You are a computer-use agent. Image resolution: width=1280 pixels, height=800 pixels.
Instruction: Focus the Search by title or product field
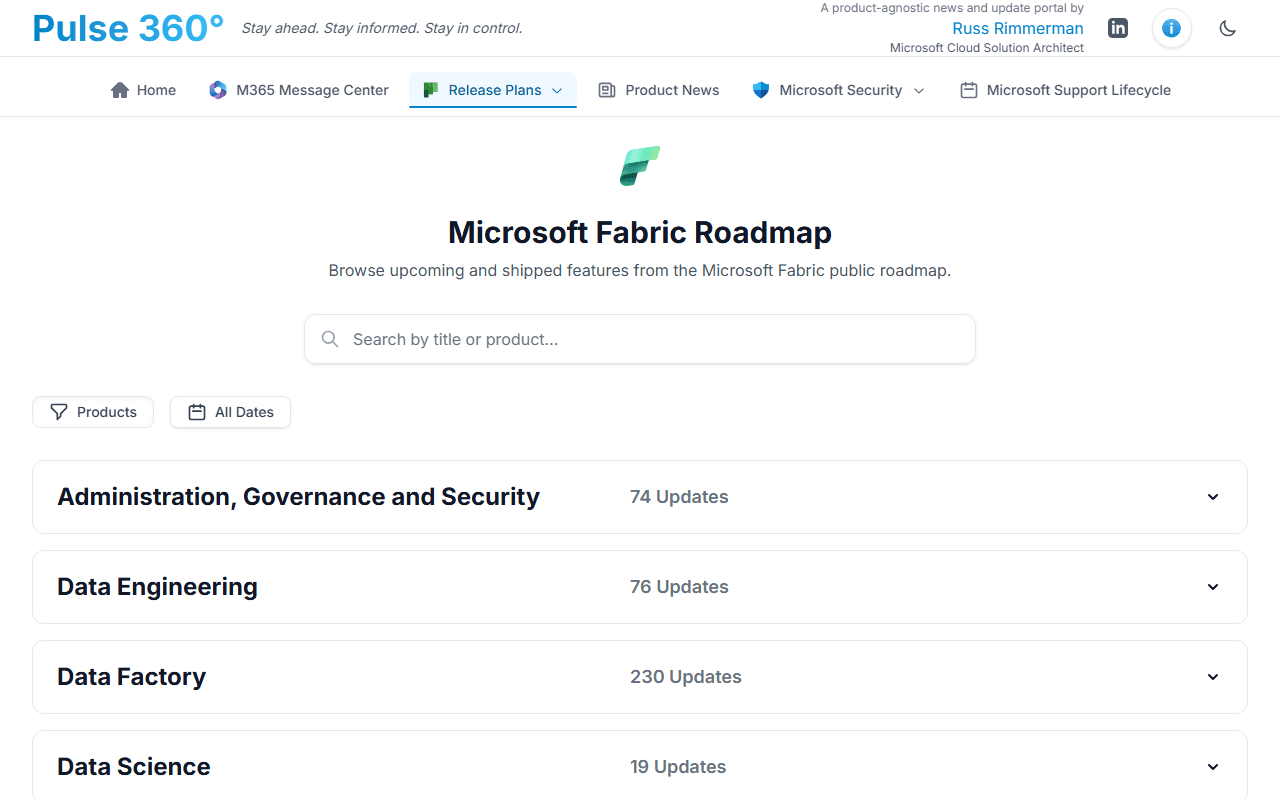click(640, 339)
